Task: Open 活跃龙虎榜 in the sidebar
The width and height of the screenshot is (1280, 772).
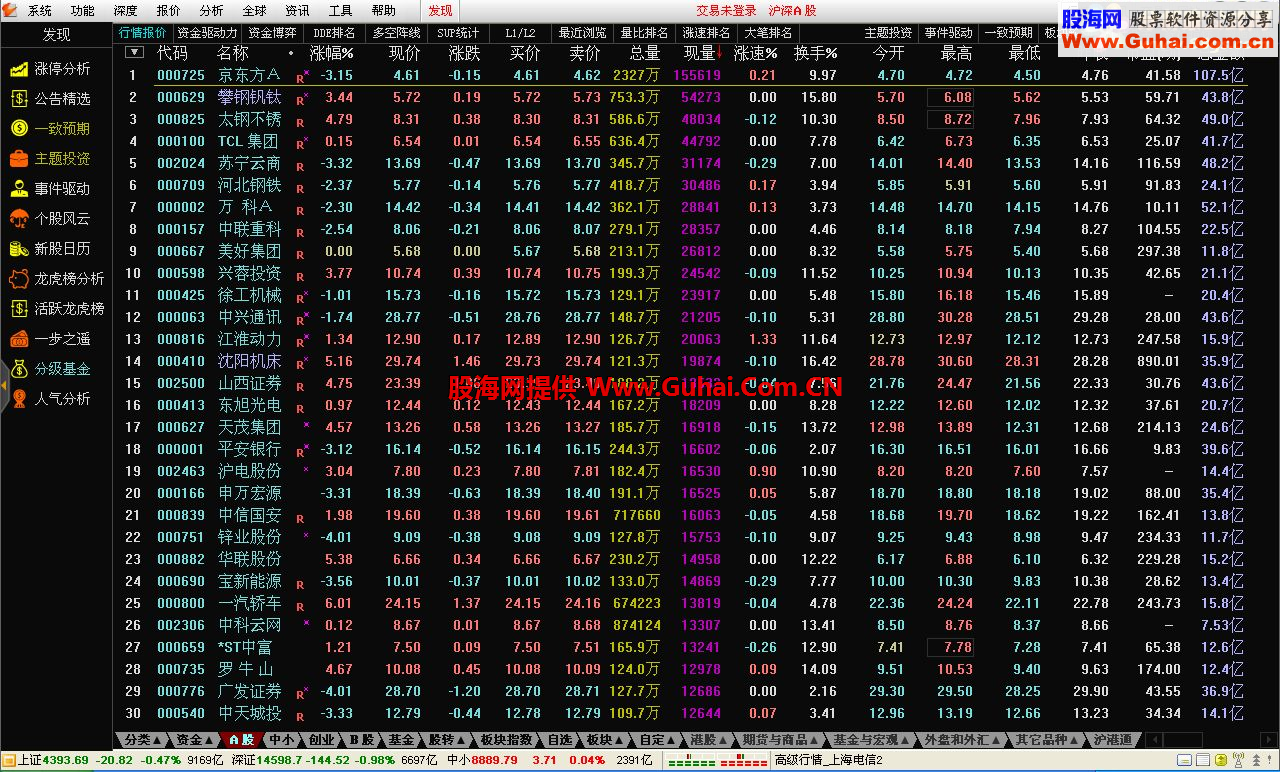Action: coord(57,309)
